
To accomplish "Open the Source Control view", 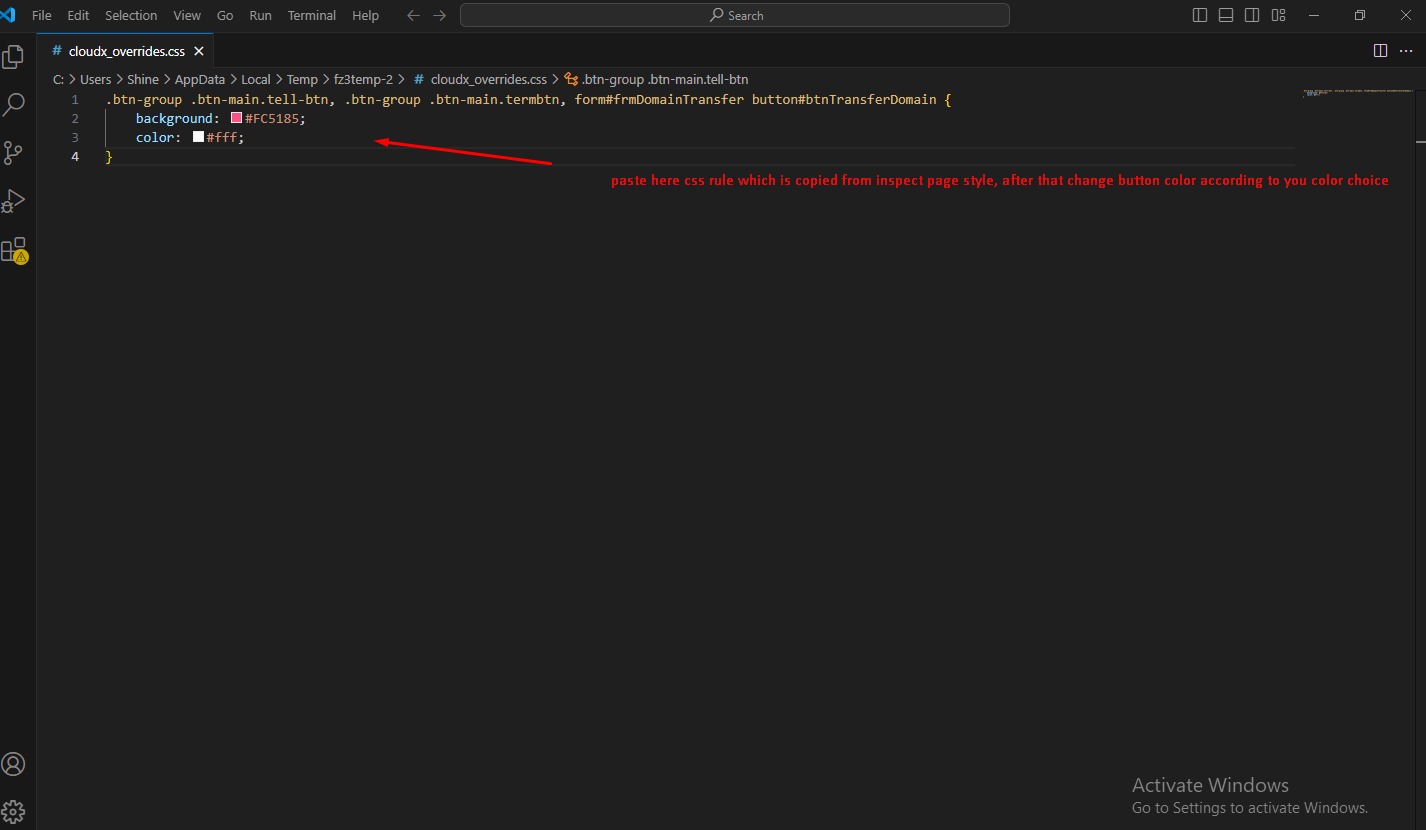I will 14,152.
